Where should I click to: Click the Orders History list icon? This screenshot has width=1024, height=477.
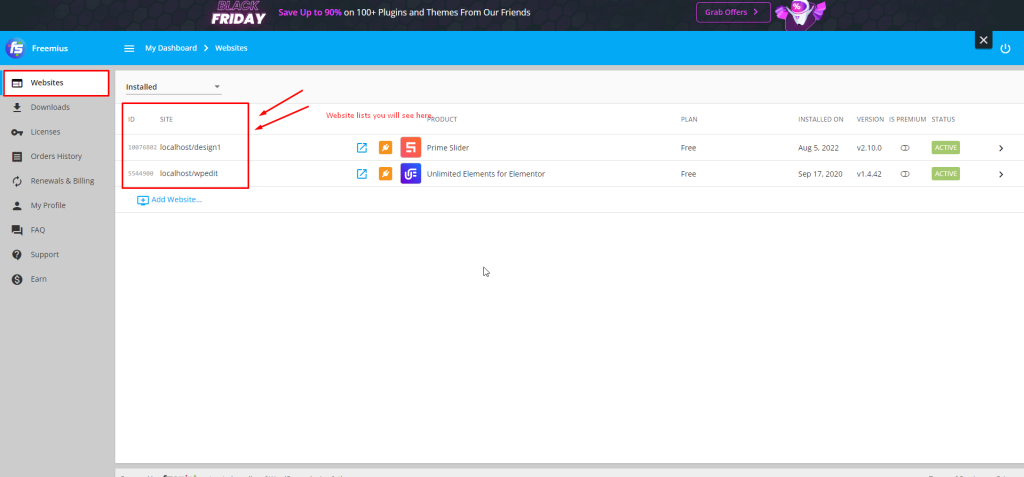click(x=18, y=157)
